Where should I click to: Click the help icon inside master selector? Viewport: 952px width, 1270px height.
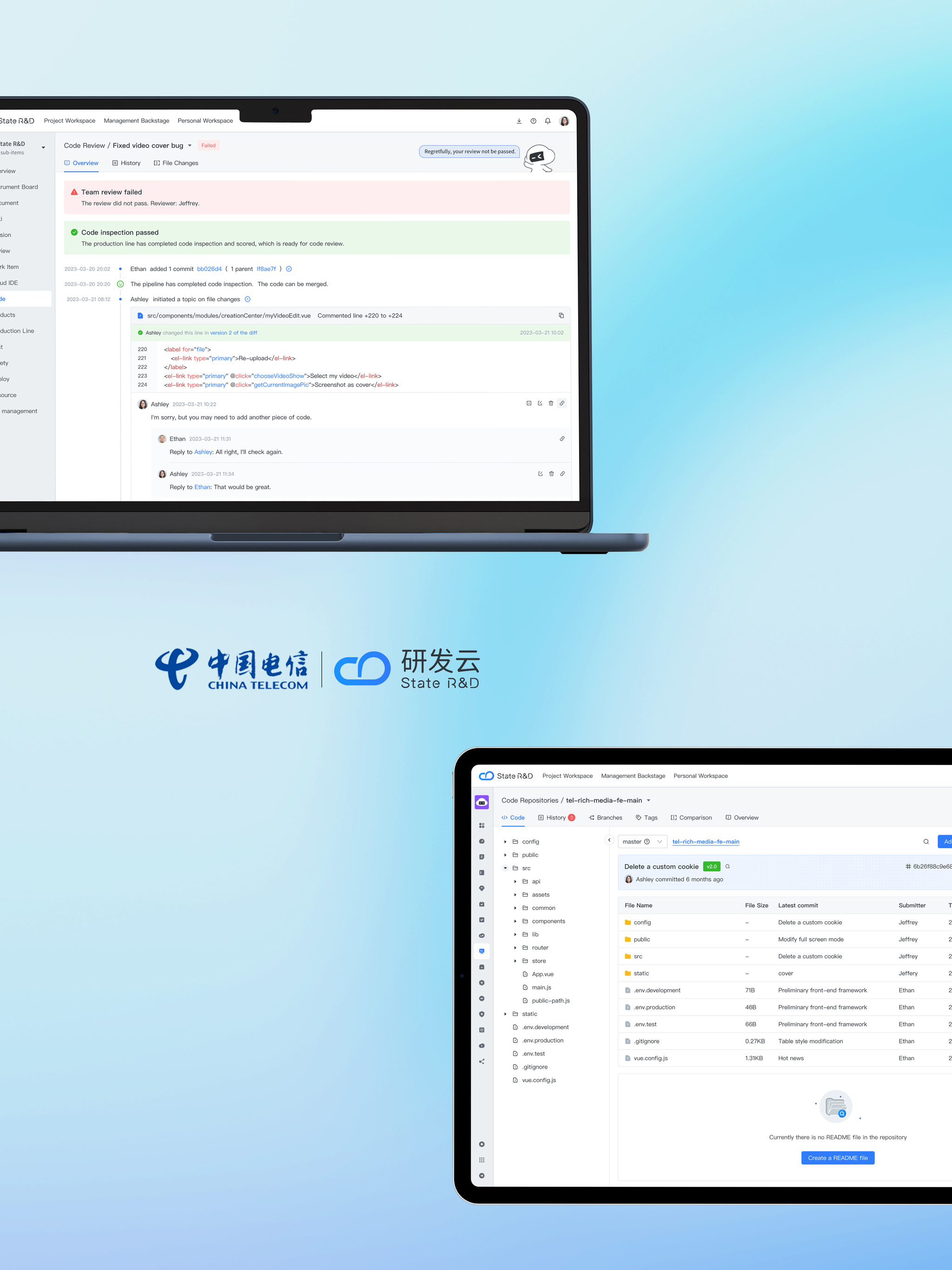[647, 842]
